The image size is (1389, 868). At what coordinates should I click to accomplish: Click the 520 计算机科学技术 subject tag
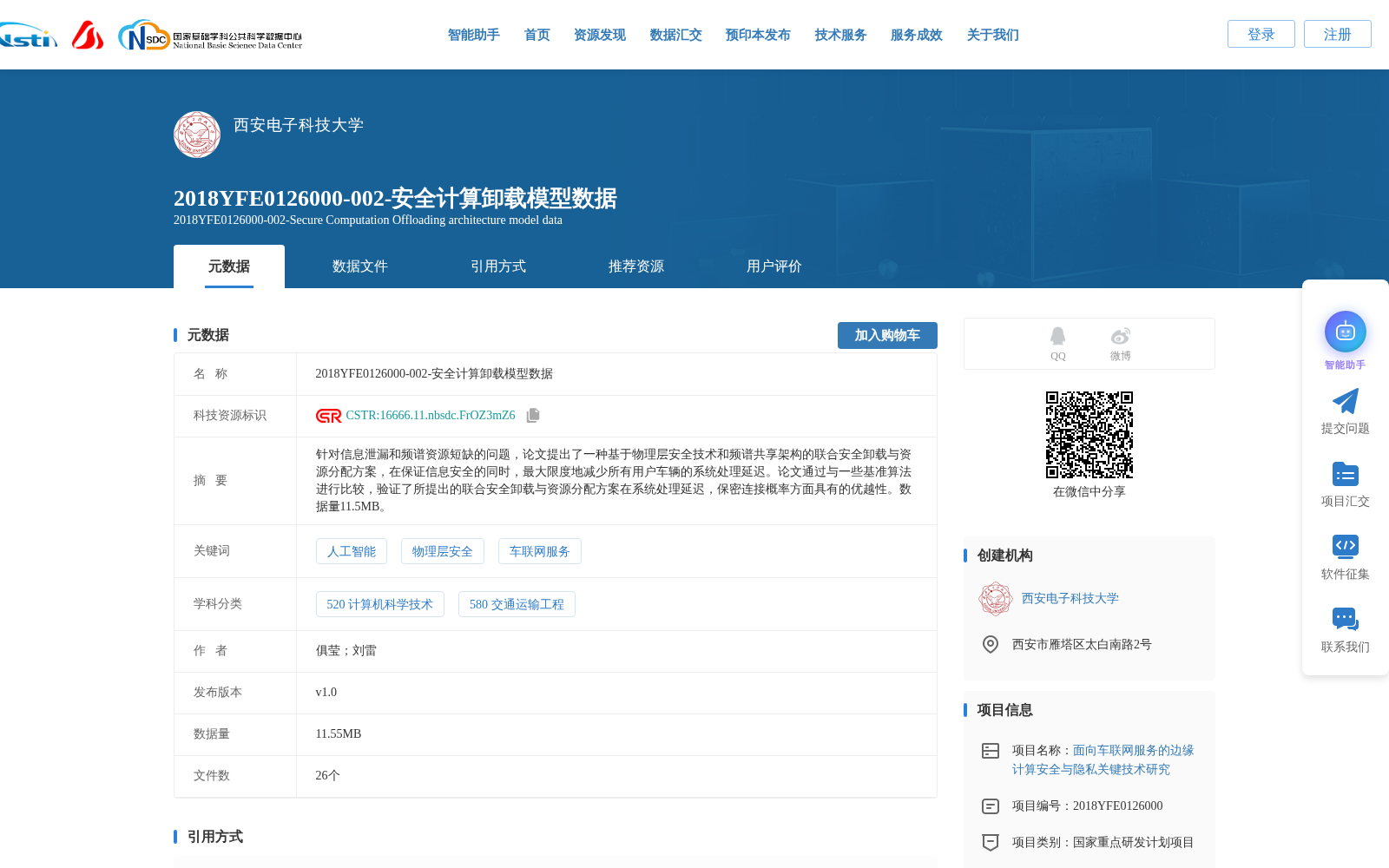(380, 604)
